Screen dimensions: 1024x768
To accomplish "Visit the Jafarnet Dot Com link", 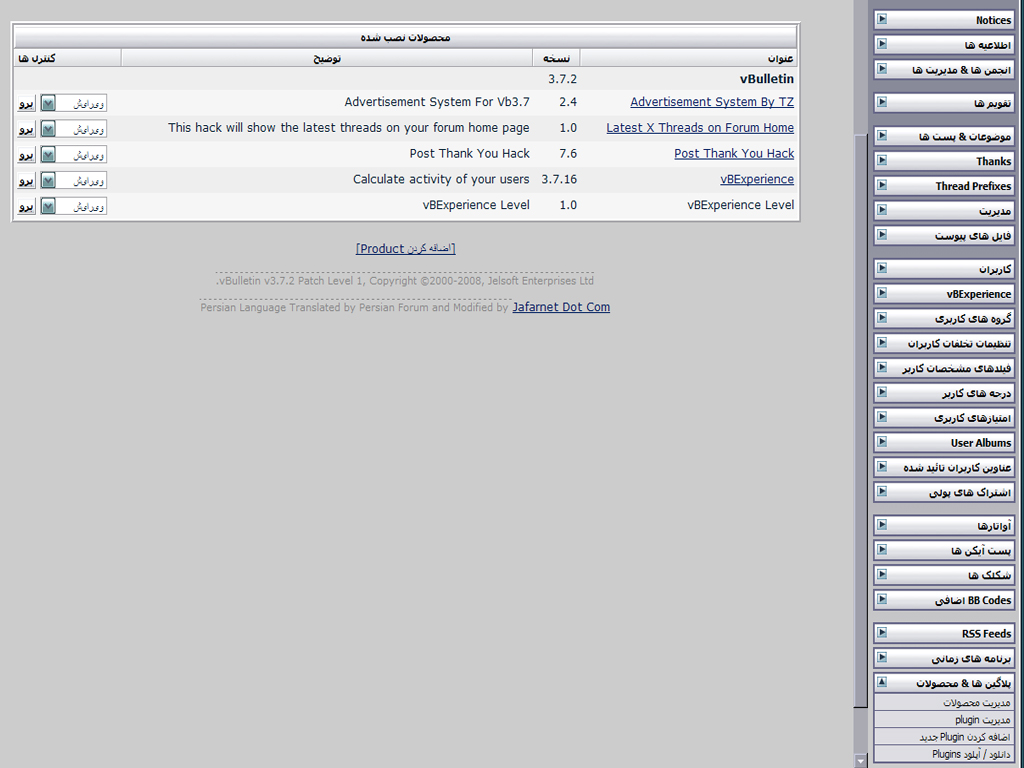I will (x=561, y=307).
